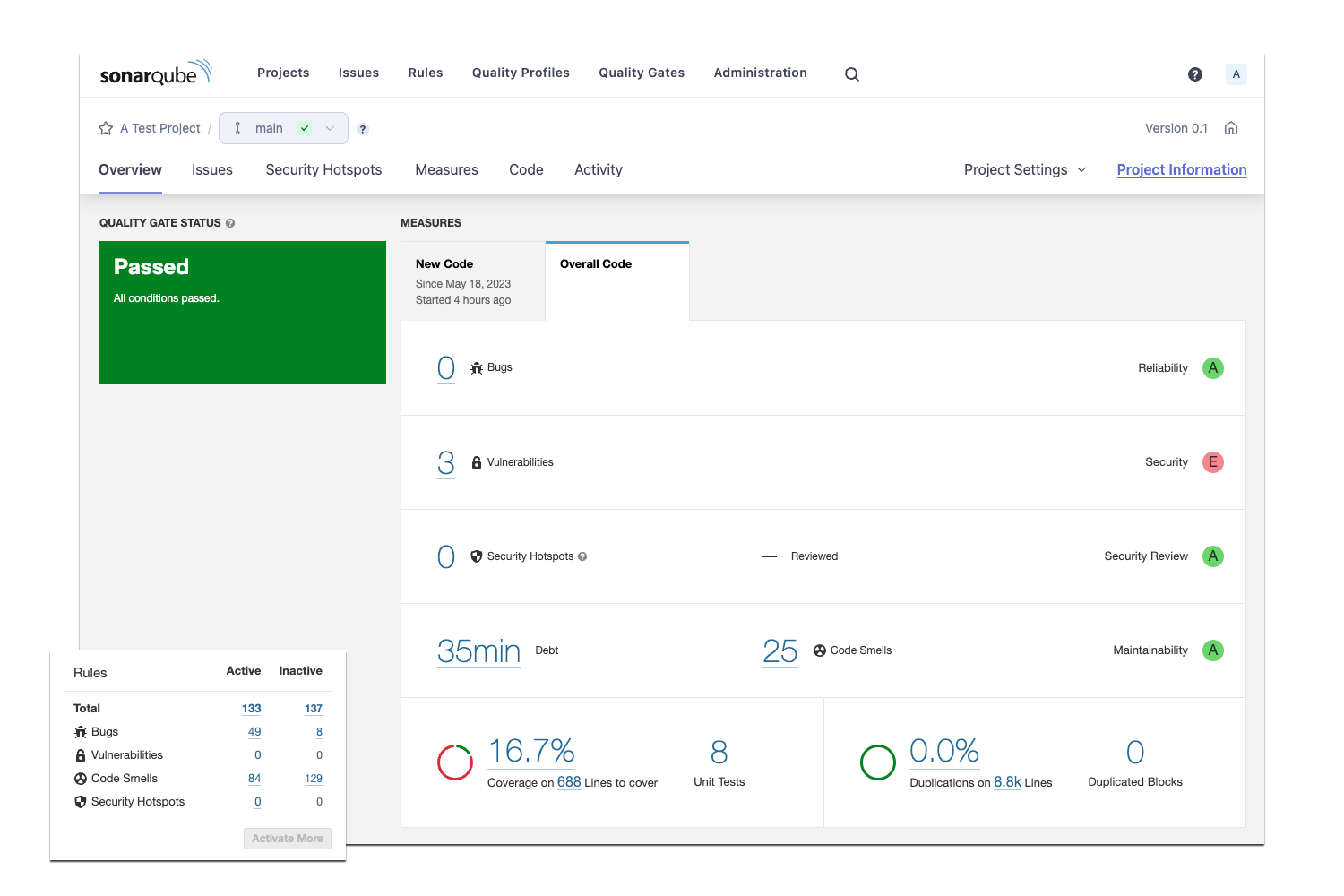Click the Vulnerabilities lock icon in Measures
This screenshot has width=1344, height=896.
click(x=477, y=462)
